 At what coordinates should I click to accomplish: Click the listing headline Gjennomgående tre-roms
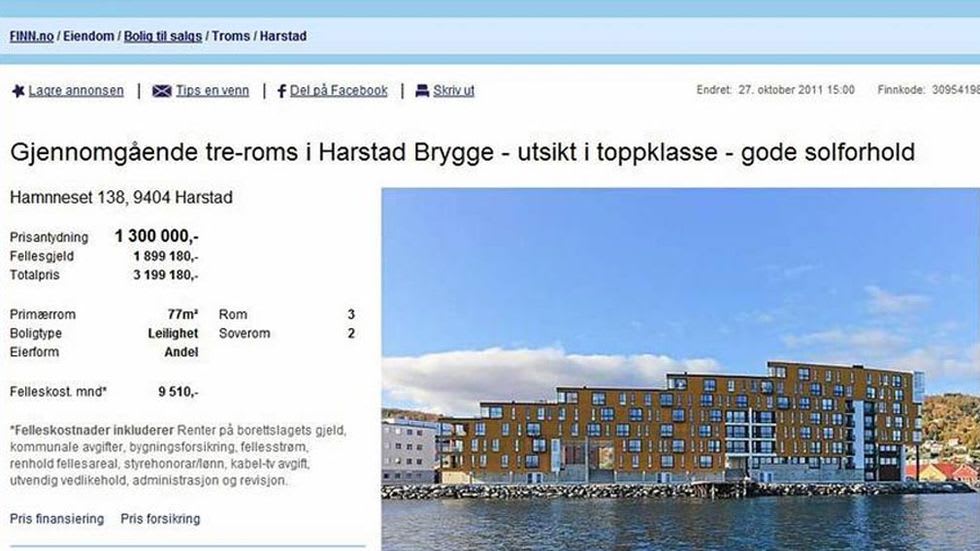click(x=462, y=152)
